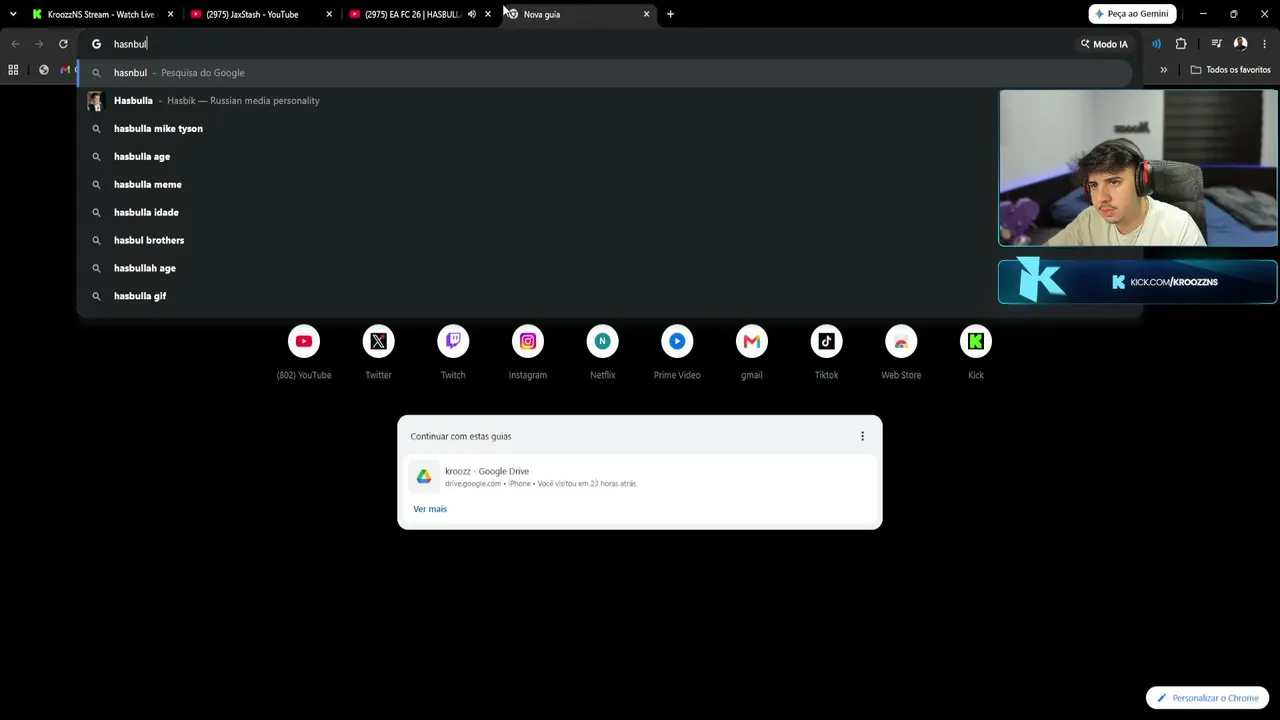
Task: Select the hasnbul Pesquisa do Google suggestion
Action: click(605, 73)
